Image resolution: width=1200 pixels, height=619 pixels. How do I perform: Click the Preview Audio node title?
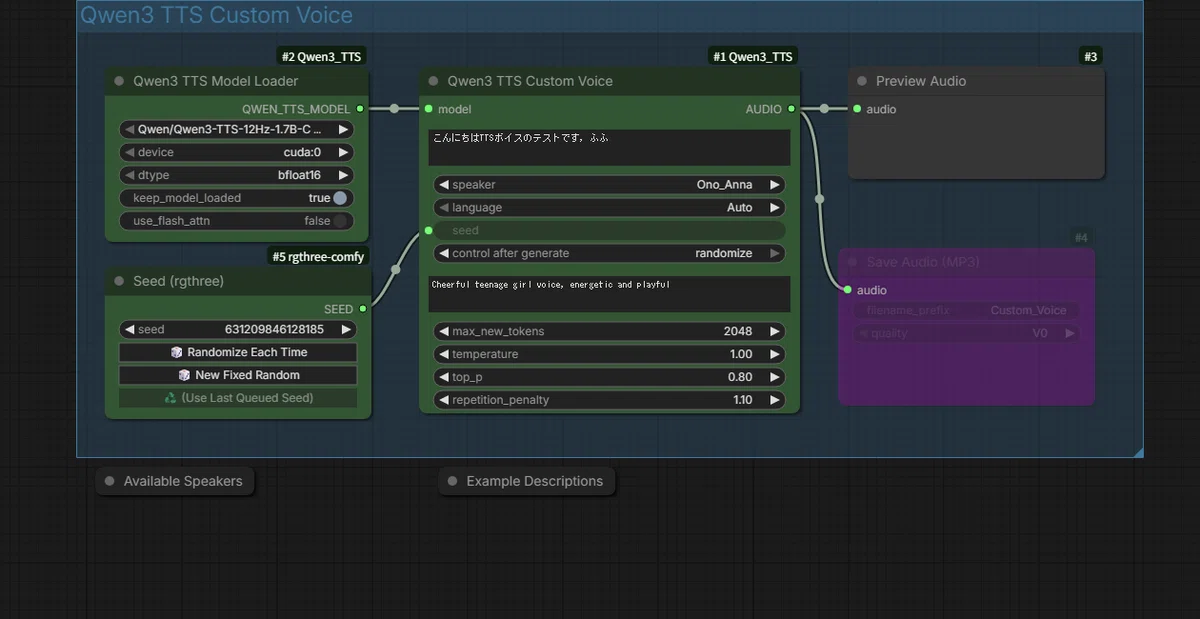point(921,81)
